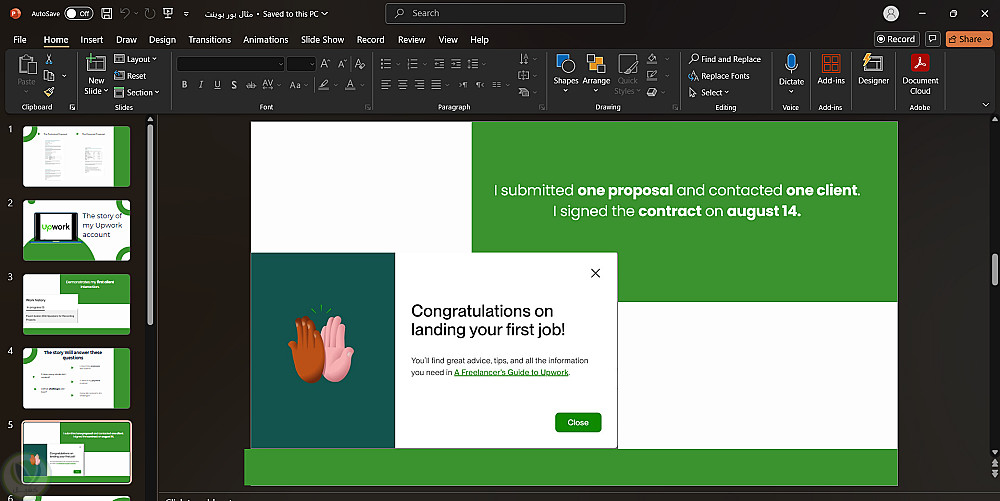
Task: Select the Format Painter brush icon
Action: click(49, 92)
